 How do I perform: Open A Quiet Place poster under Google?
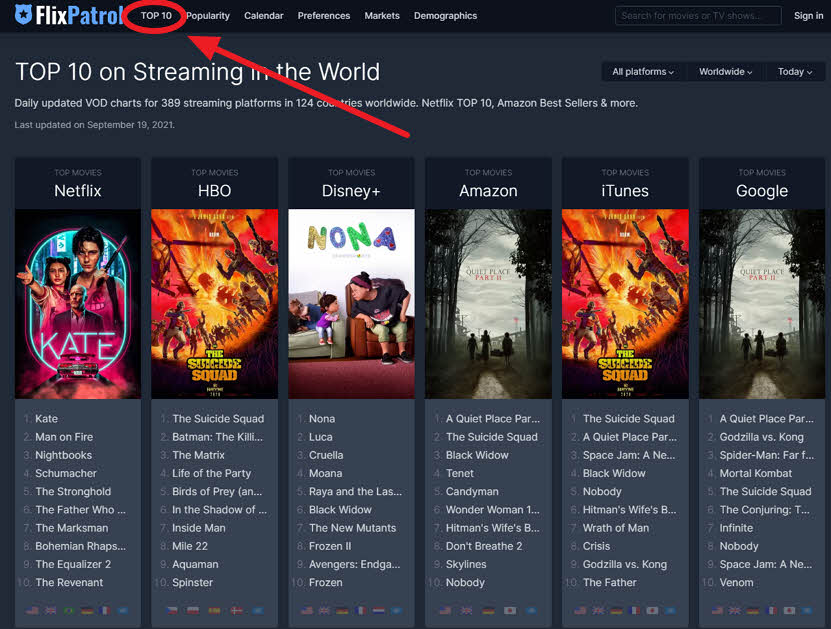pyautogui.click(x=762, y=304)
